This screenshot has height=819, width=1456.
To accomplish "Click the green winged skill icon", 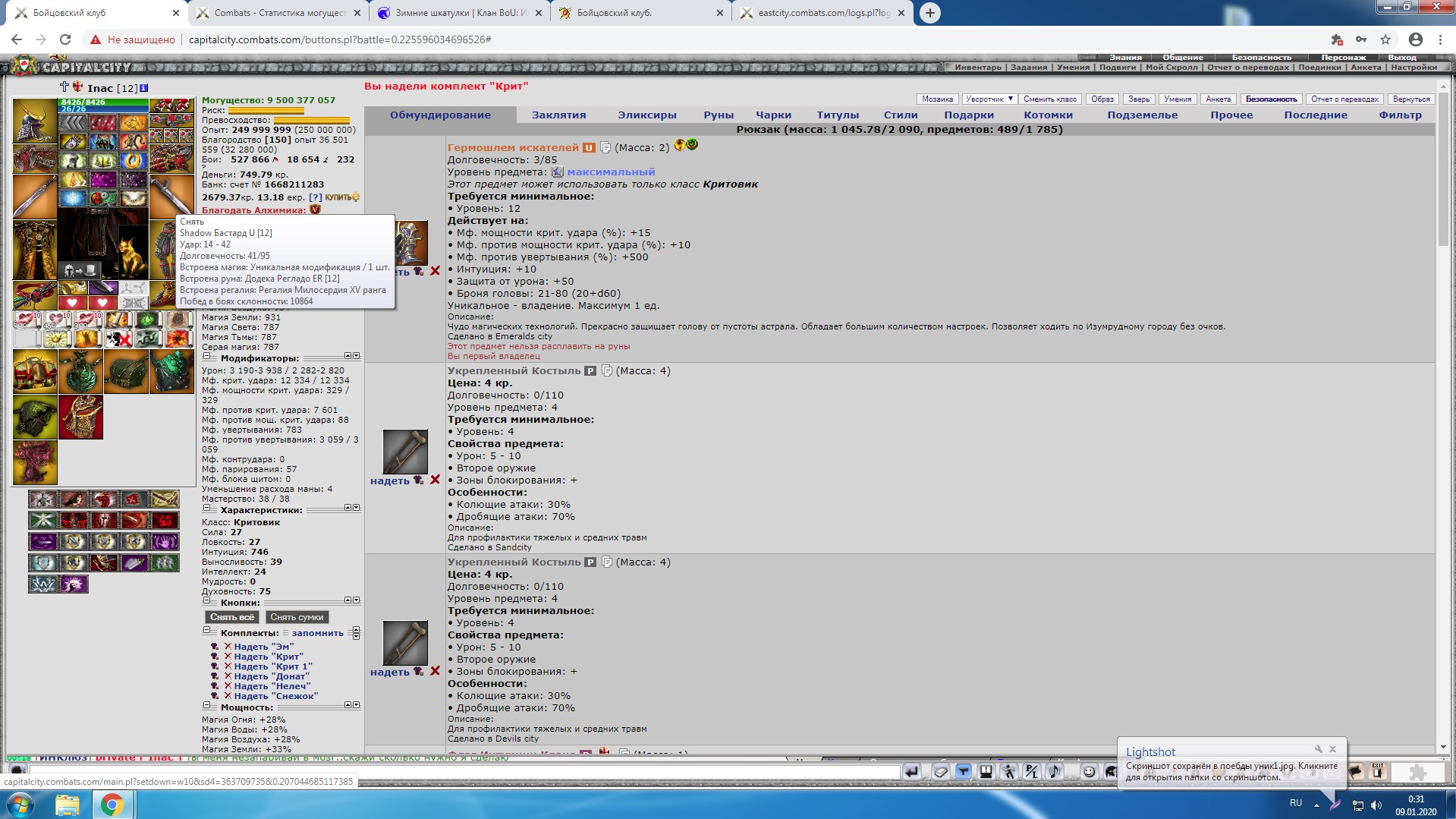I will (x=43, y=520).
